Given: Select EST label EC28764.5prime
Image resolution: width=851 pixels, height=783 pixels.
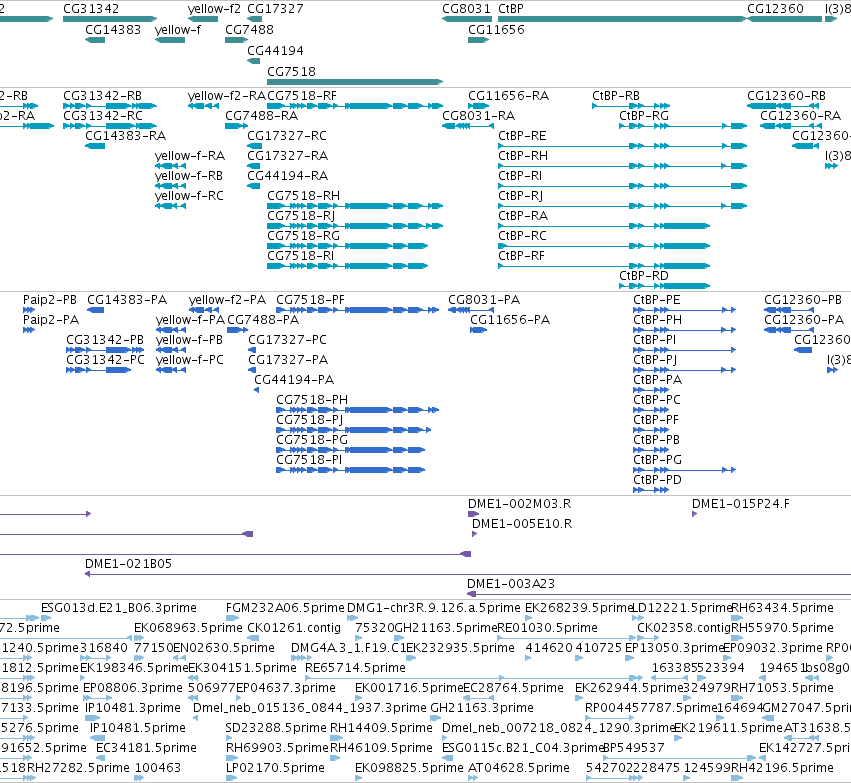Looking at the screenshot, I should 513,687.
